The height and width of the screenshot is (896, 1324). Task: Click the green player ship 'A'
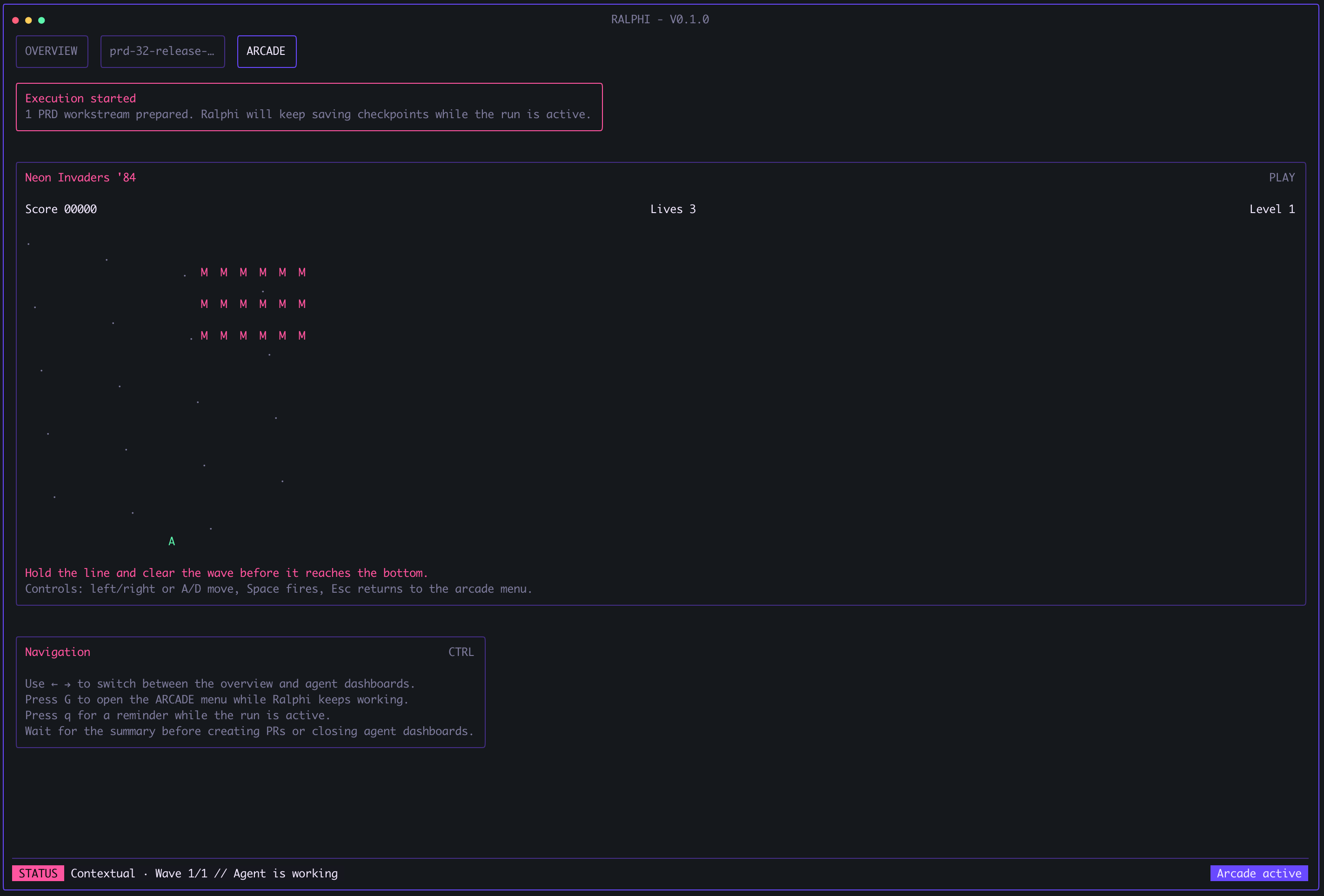pyautogui.click(x=172, y=542)
